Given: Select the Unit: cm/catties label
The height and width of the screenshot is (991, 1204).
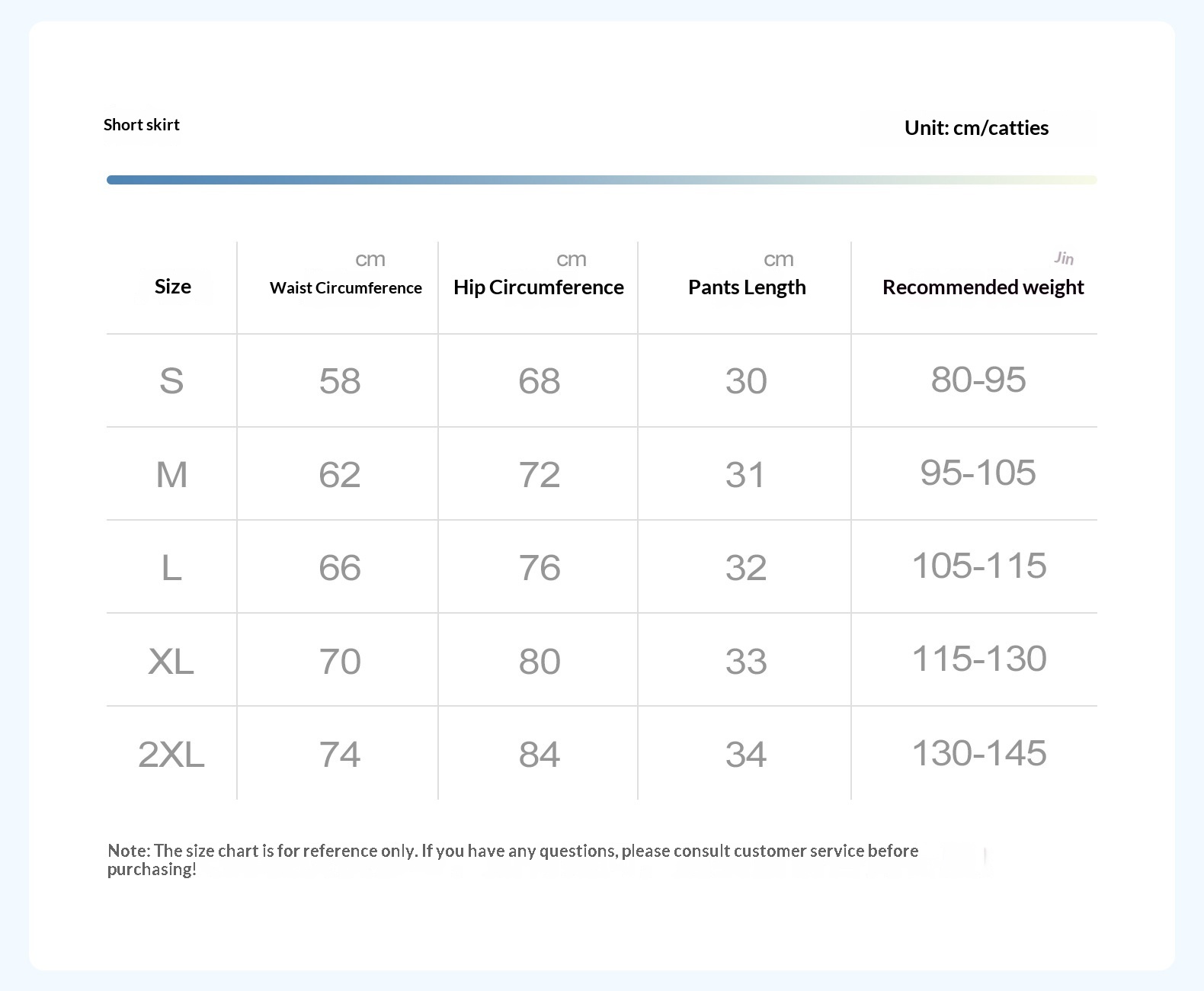Looking at the screenshot, I should click(976, 128).
